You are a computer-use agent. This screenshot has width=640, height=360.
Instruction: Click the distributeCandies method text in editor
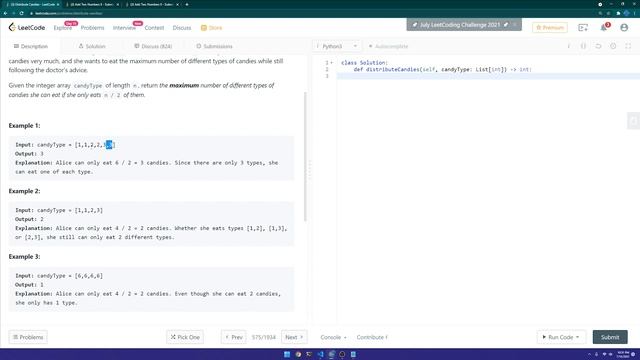[x=393, y=69]
